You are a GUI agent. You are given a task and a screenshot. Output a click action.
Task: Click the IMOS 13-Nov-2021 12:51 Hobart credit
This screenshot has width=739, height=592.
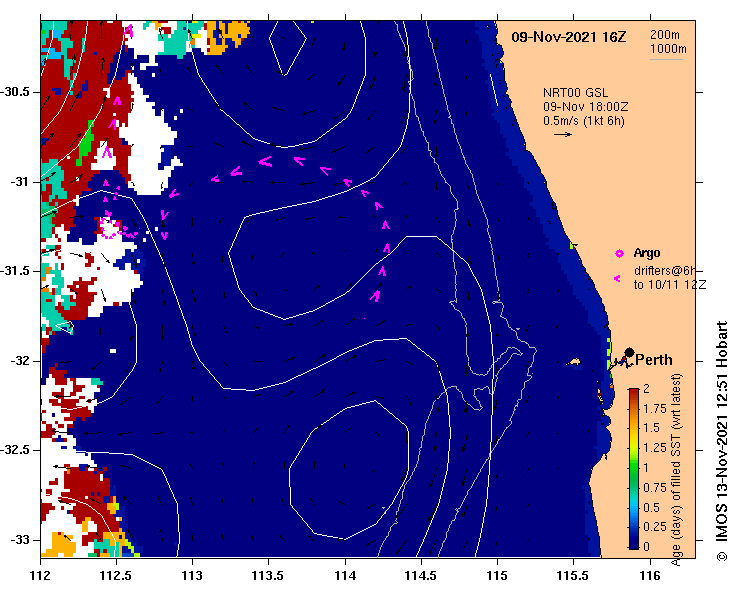pyautogui.click(x=722, y=441)
